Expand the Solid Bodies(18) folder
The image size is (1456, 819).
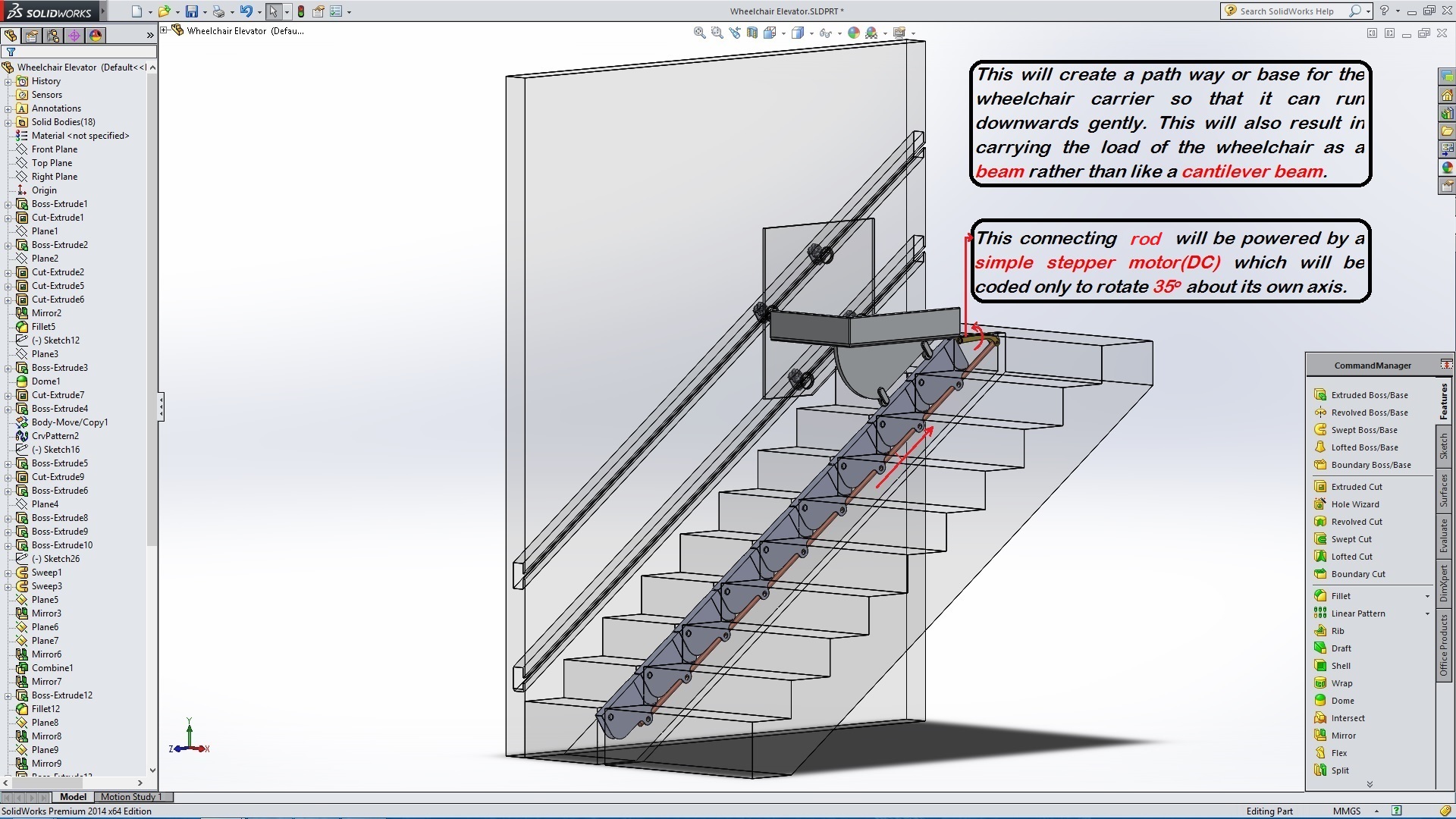pyautogui.click(x=8, y=122)
